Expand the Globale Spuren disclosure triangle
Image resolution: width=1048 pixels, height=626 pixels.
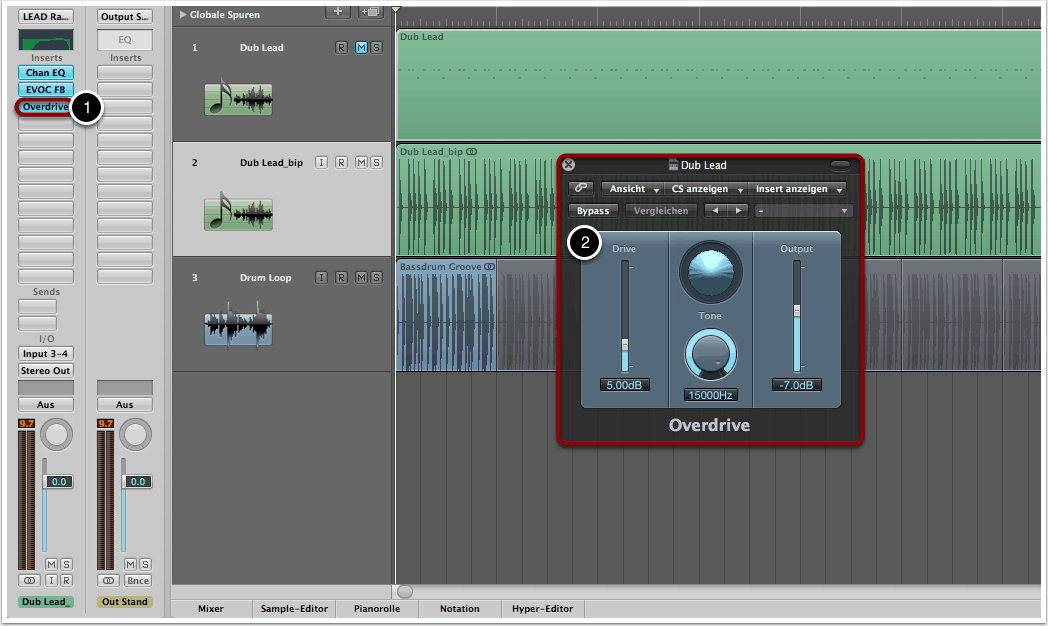point(182,15)
